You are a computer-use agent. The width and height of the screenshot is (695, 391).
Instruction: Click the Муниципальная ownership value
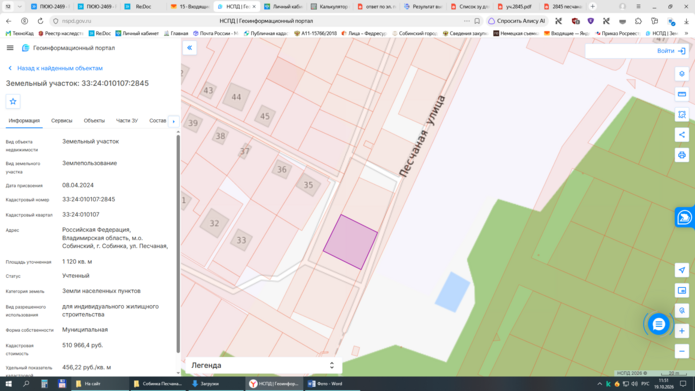pyautogui.click(x=85, y=330)
